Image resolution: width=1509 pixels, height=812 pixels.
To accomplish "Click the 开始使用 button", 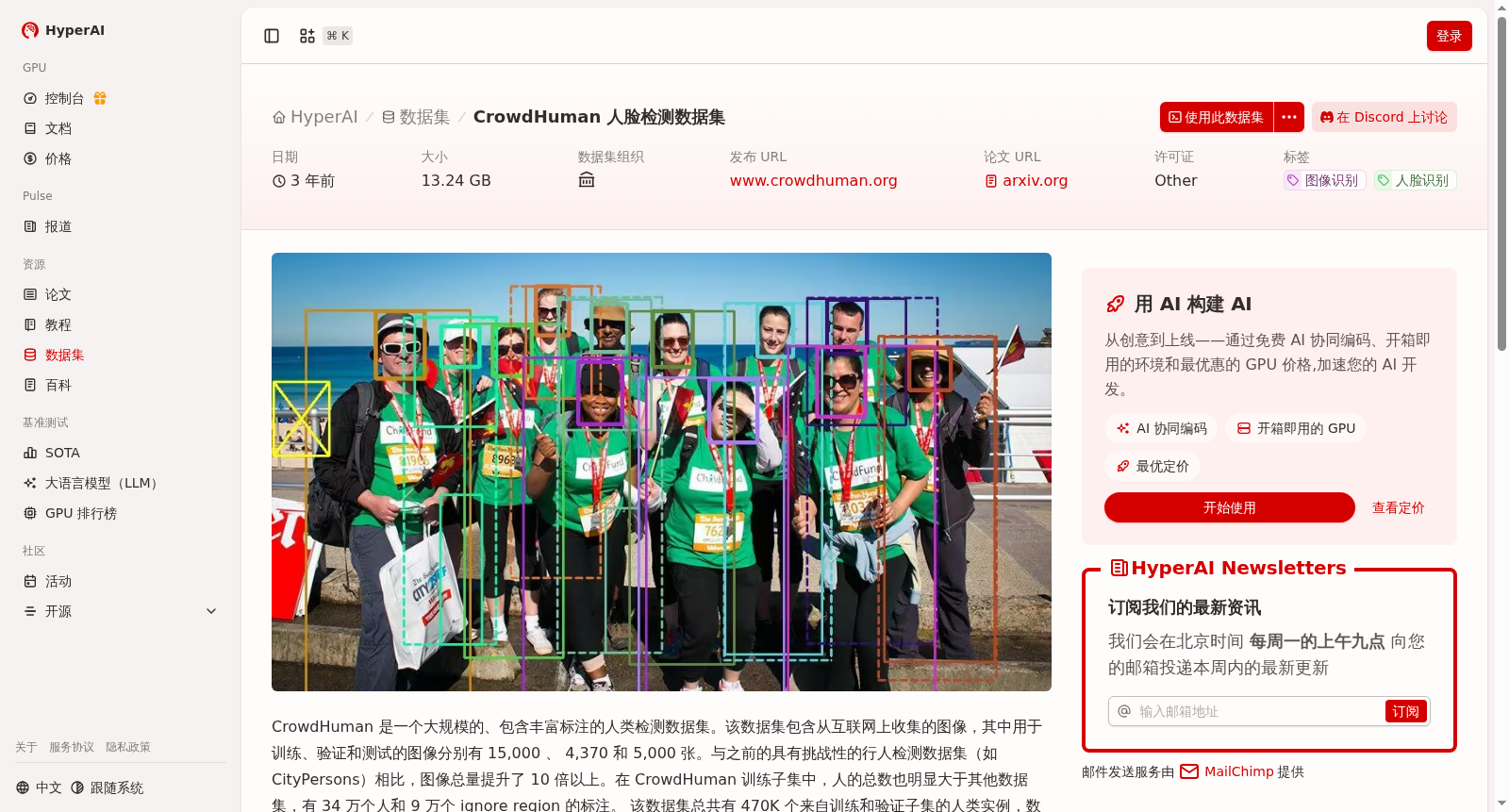I will [1230, 507].
